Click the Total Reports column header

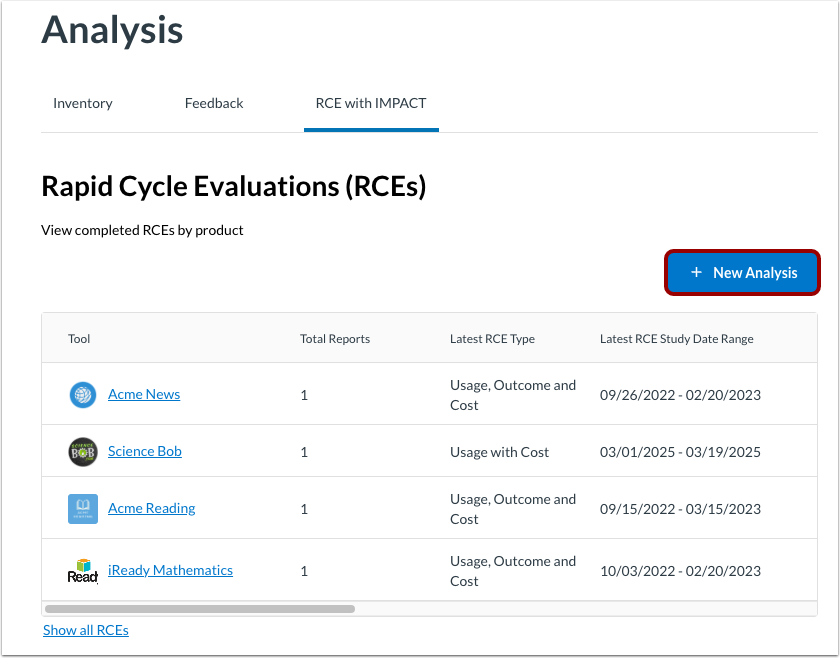click(335, 339)
